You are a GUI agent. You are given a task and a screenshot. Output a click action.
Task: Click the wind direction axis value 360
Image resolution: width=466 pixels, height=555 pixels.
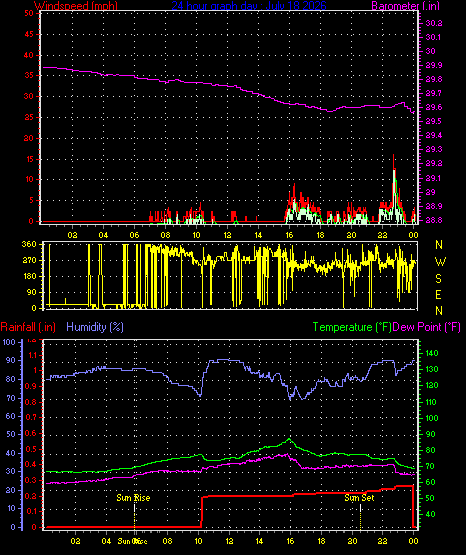click(x=29, y=244)
